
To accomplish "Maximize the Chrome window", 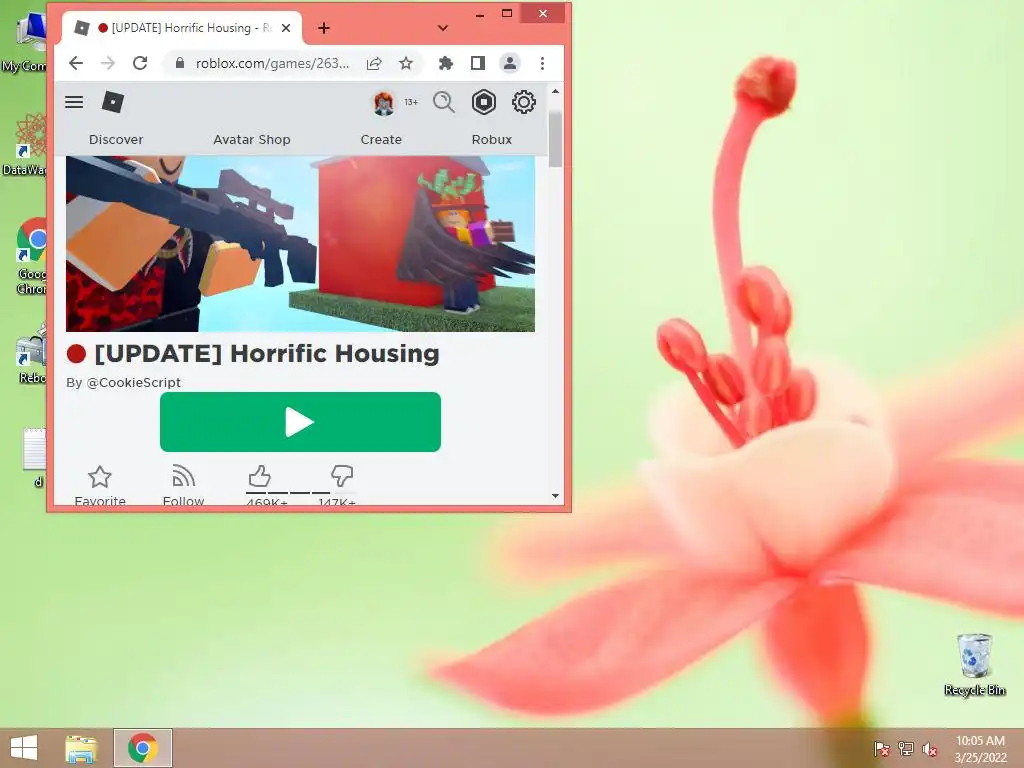I will coord(507,14).
